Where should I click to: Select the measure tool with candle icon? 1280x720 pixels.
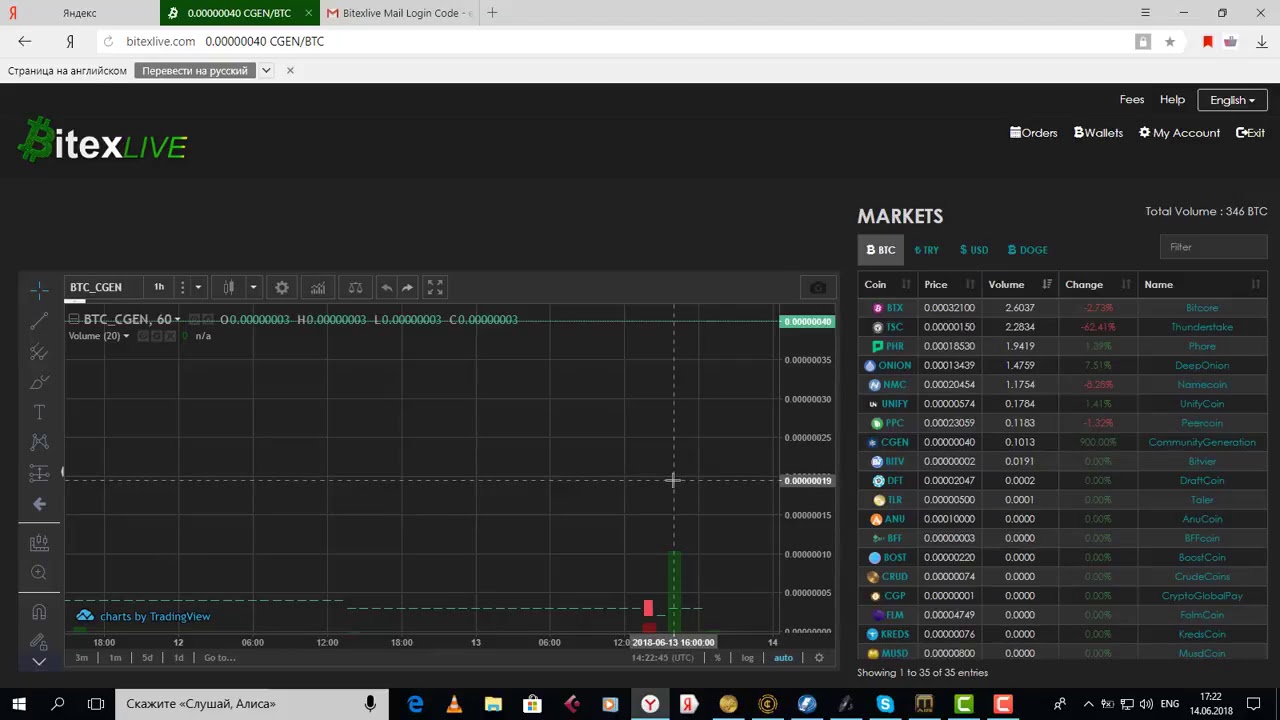[x=39, y=542]
